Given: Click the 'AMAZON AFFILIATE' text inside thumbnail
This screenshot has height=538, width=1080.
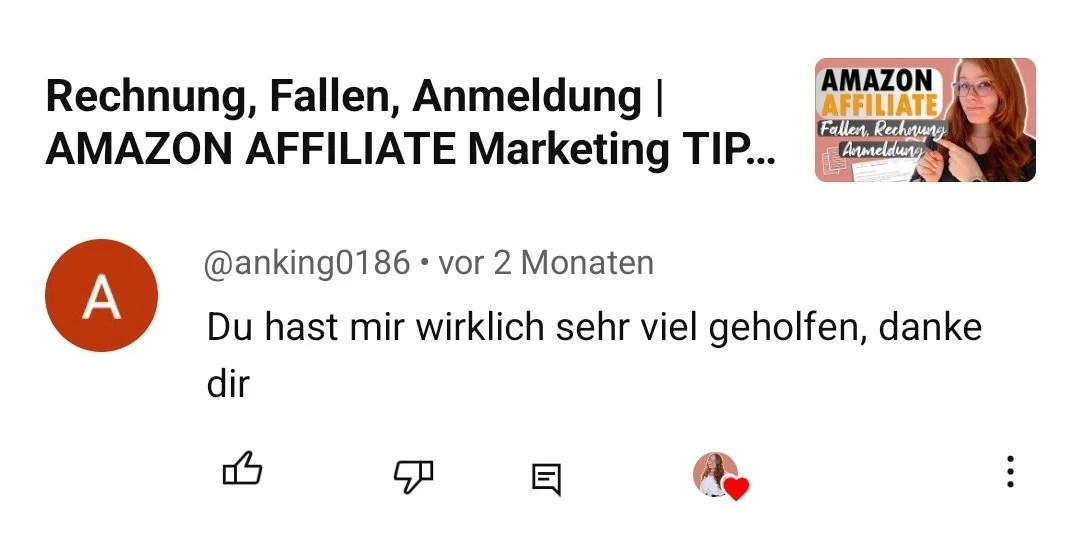Looking at the screenshot, I should coord(880,93).
